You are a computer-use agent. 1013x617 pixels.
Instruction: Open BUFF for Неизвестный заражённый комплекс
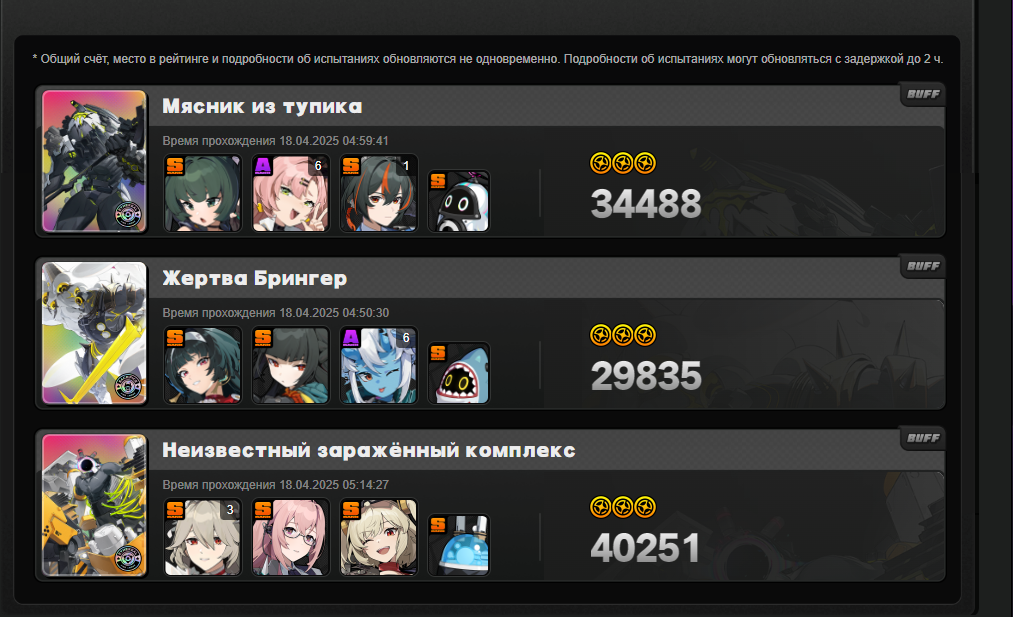pyautogui.click(x=923, y=438)
